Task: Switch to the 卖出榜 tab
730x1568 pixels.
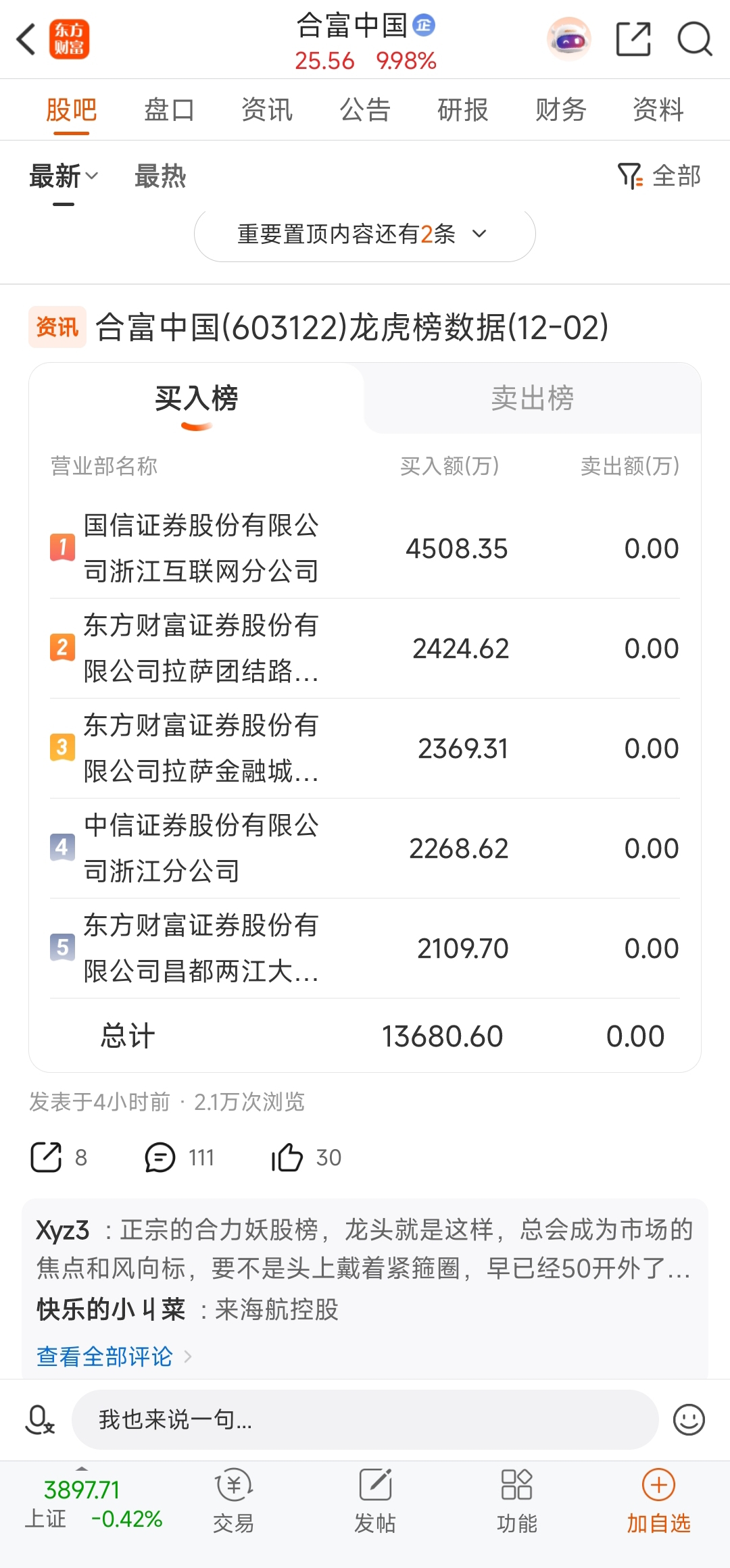Action: click(533, 399)
